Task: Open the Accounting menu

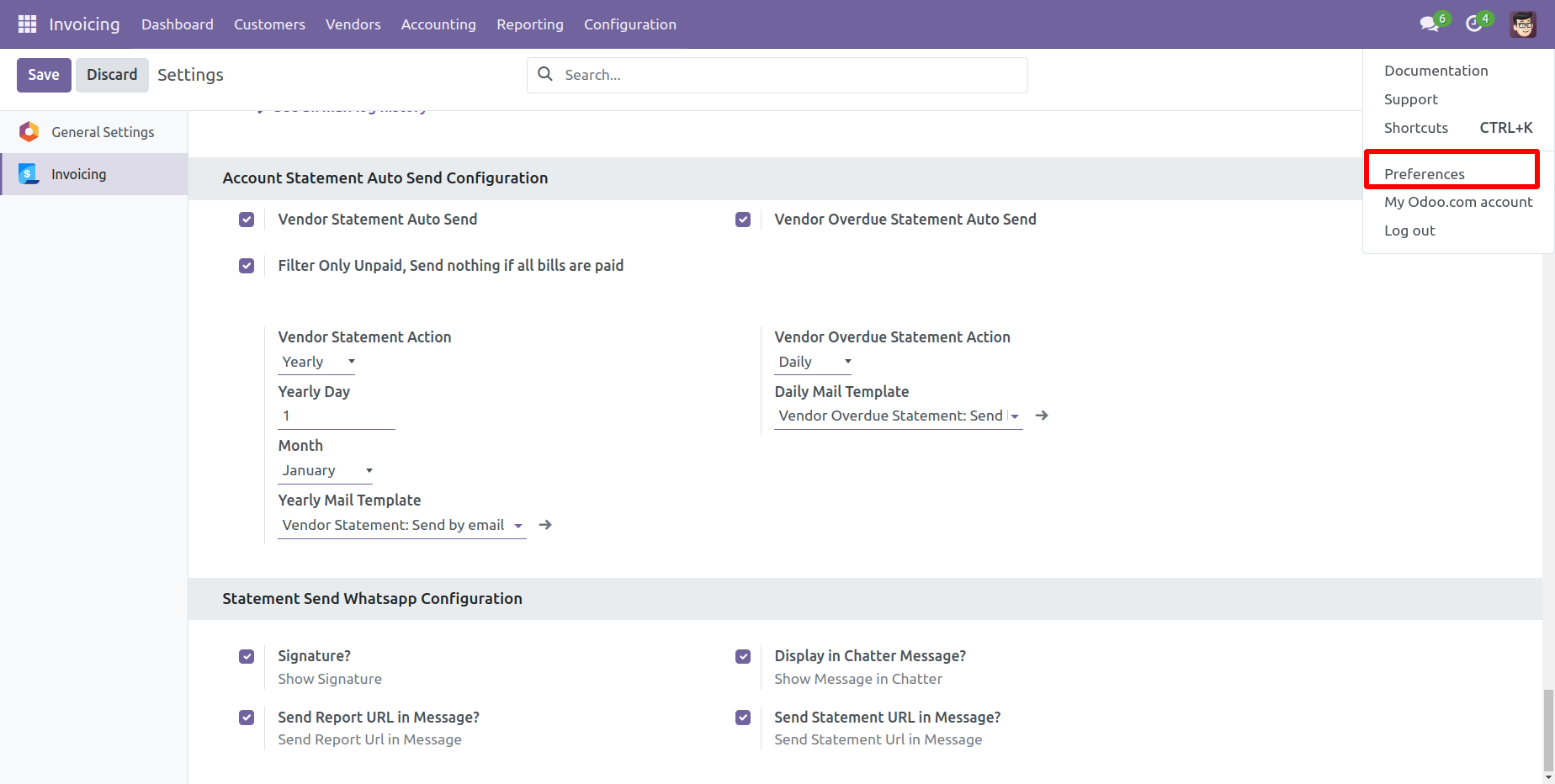Action: (x=438, y=24)
